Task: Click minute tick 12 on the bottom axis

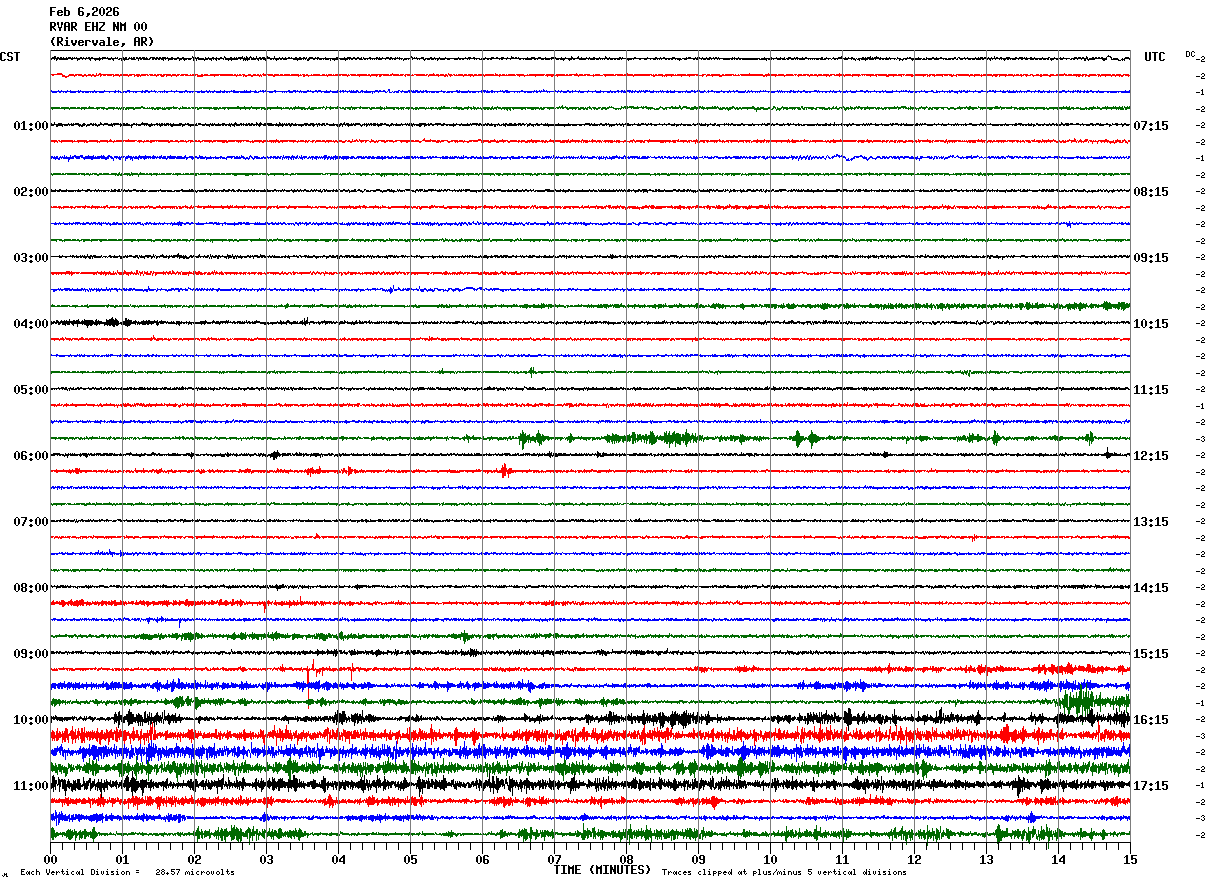Action: (x=914, y=859)
